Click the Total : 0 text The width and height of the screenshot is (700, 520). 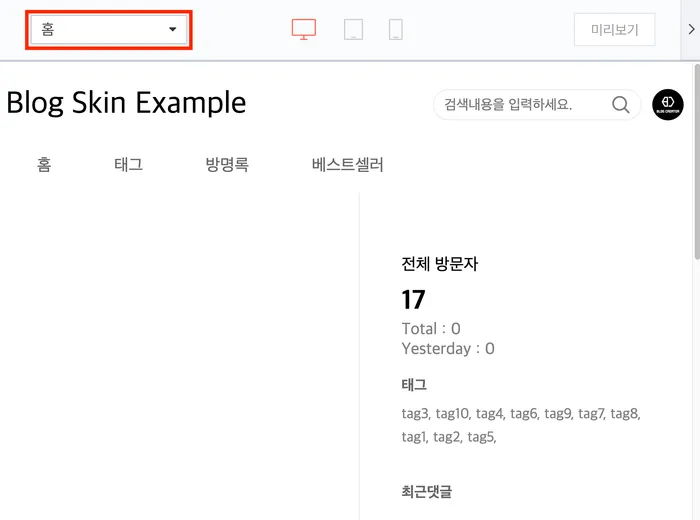[431, 329]
